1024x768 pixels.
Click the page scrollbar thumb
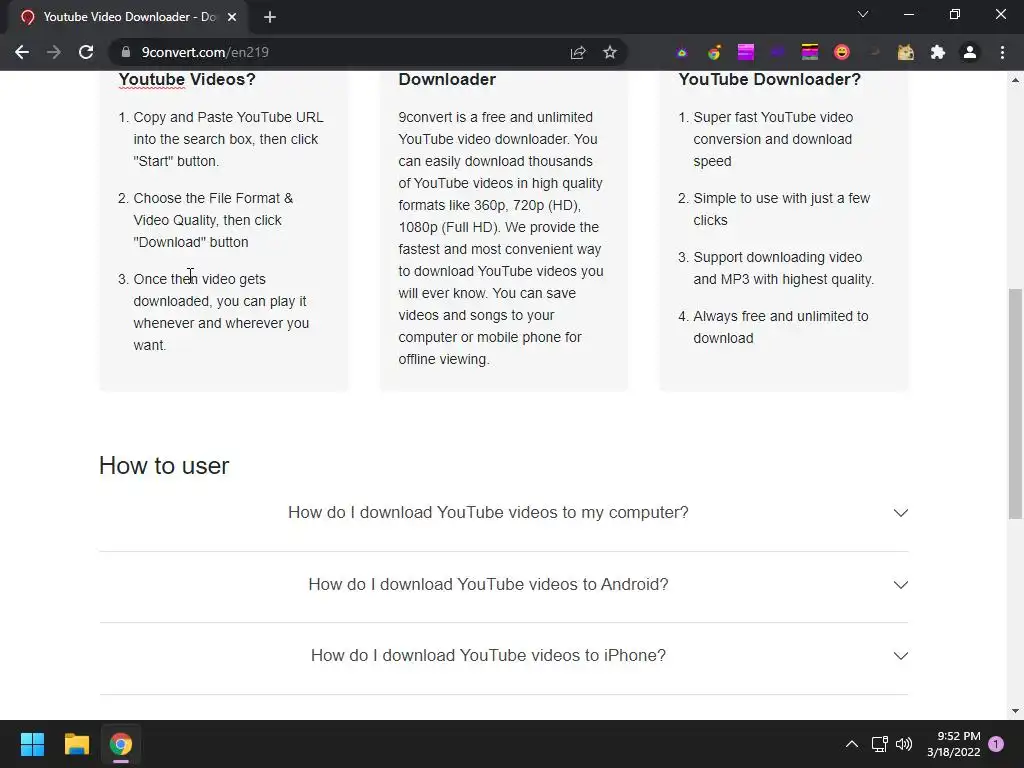point(1015,403)
